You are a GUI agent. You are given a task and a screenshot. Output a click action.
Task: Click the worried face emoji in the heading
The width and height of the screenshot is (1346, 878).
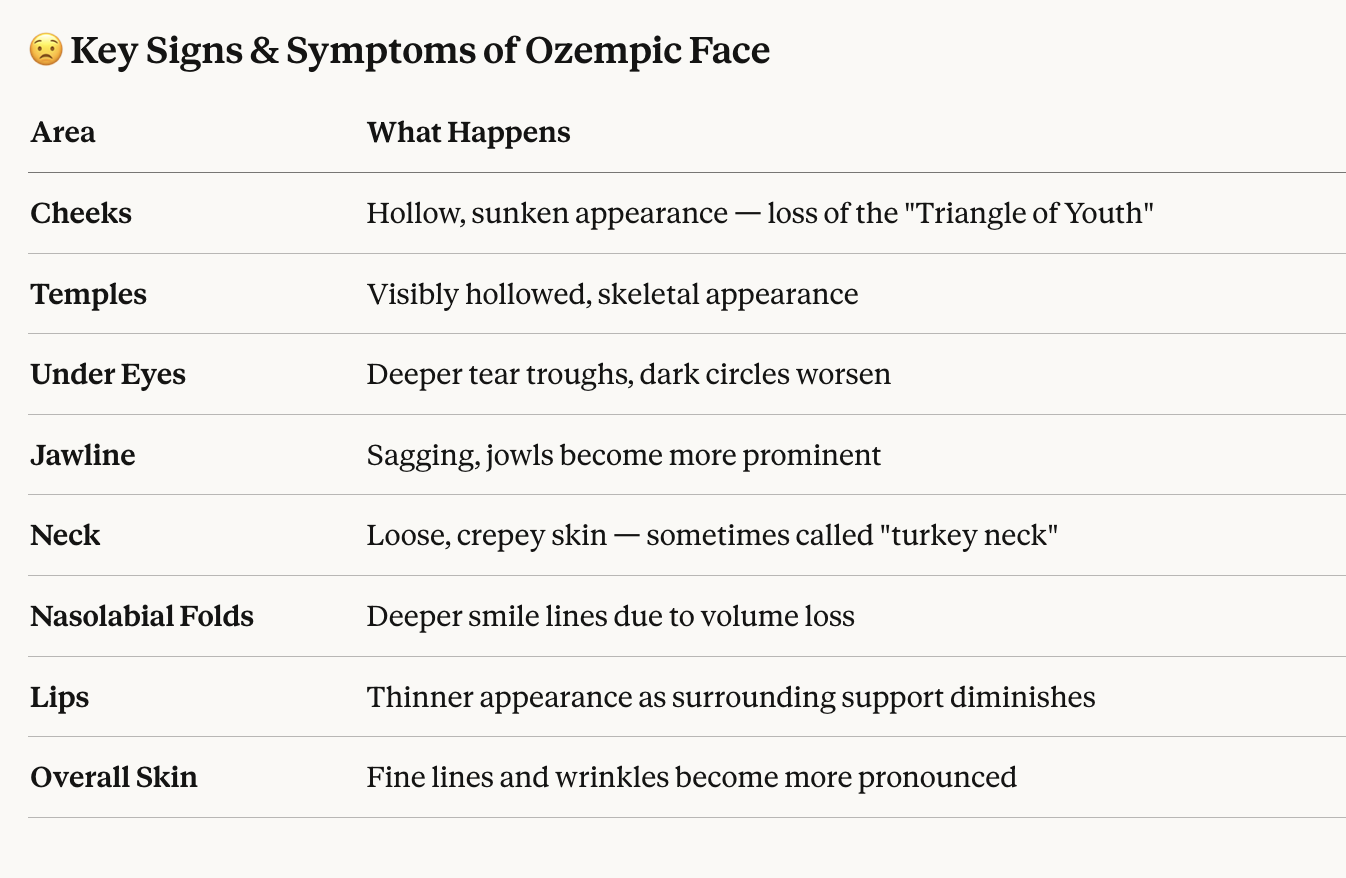point(46,50)
